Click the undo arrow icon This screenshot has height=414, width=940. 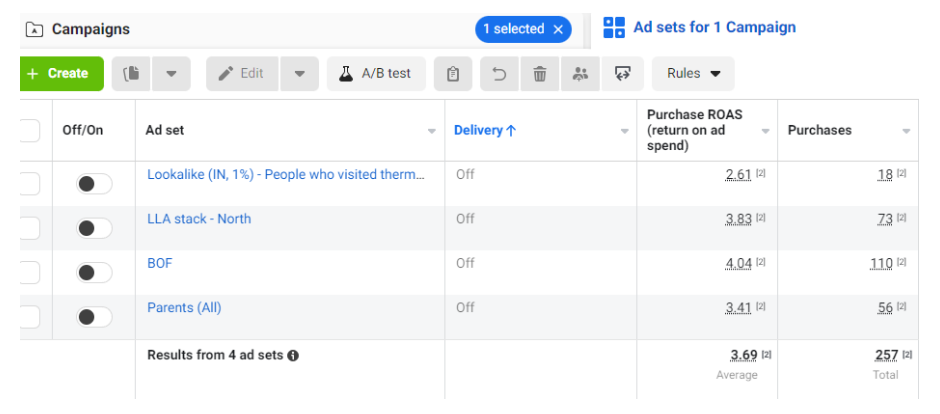coord(499,74)
